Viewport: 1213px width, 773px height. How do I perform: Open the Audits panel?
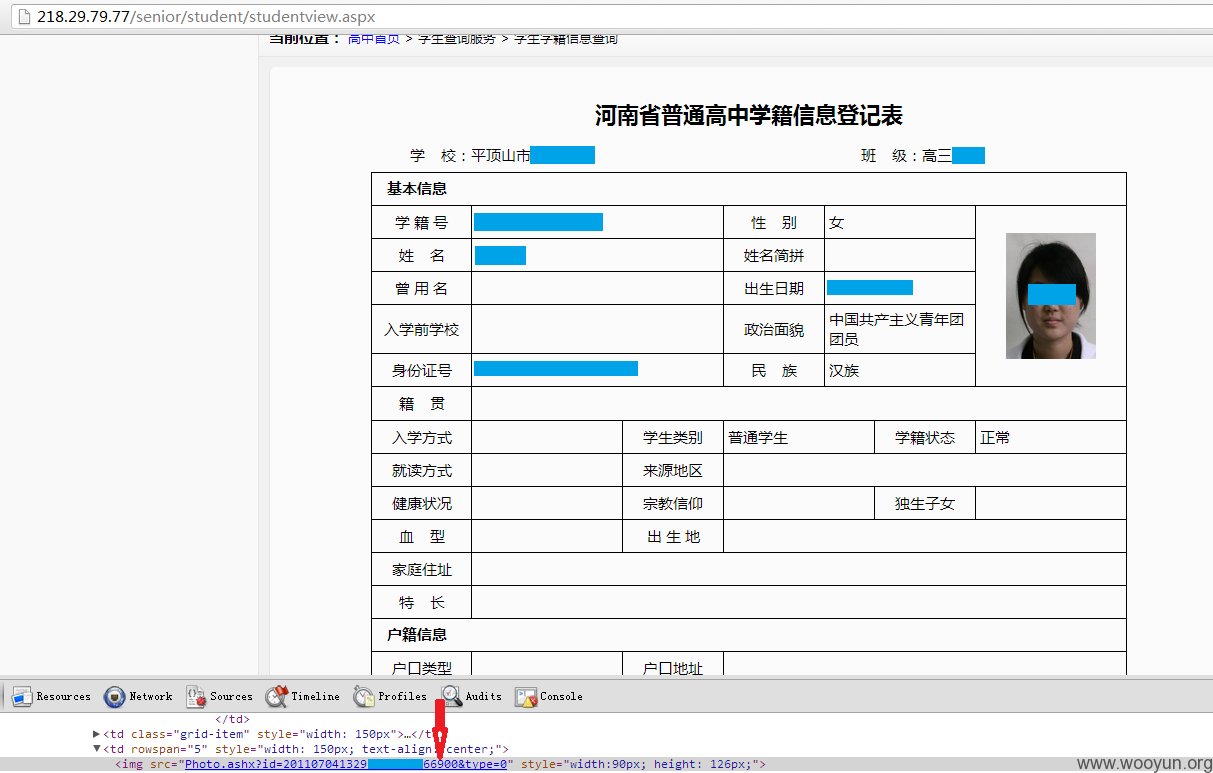click(x=471, y=696)
